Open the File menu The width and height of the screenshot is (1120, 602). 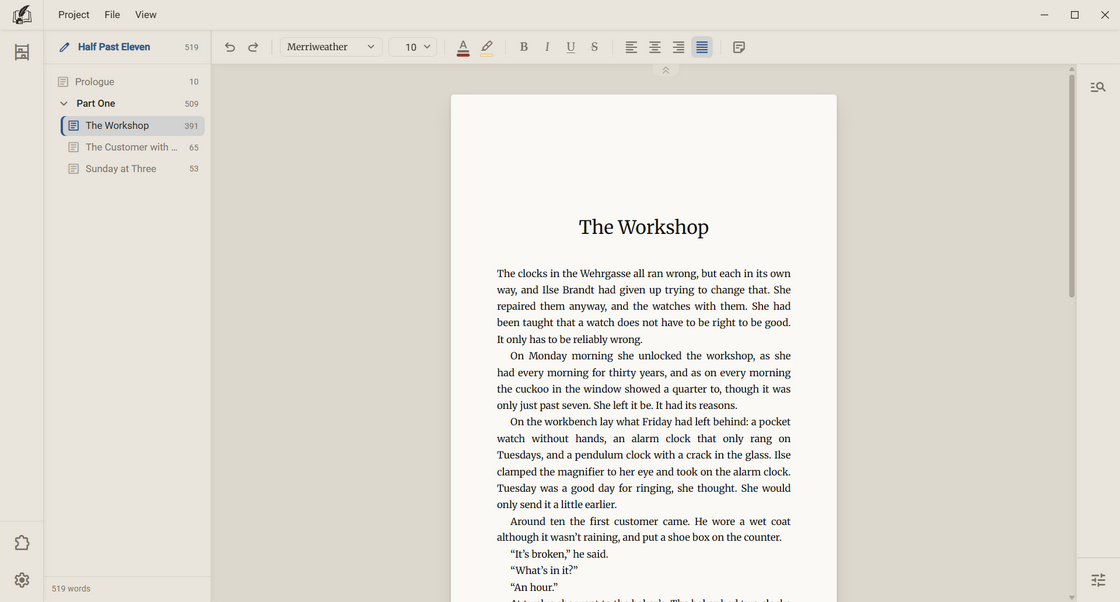tap(112, 14)
